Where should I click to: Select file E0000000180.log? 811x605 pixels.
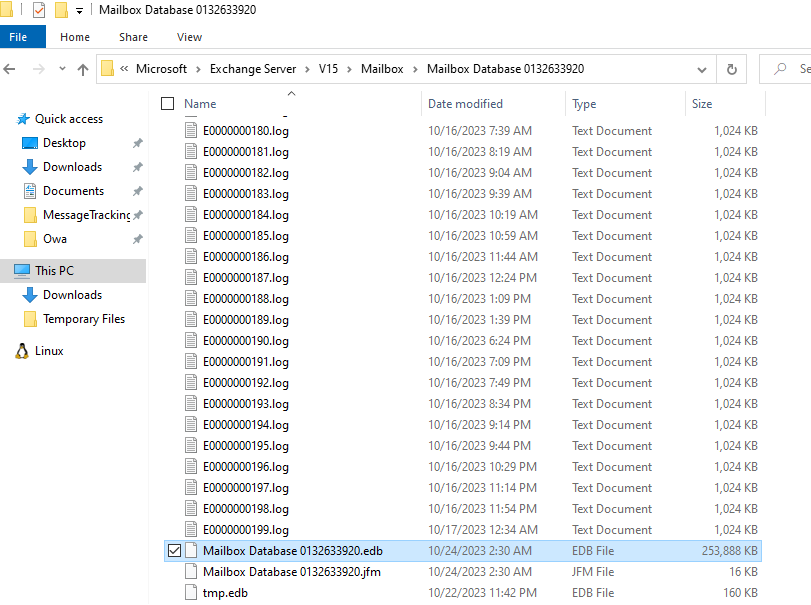[x=246, y=131]
